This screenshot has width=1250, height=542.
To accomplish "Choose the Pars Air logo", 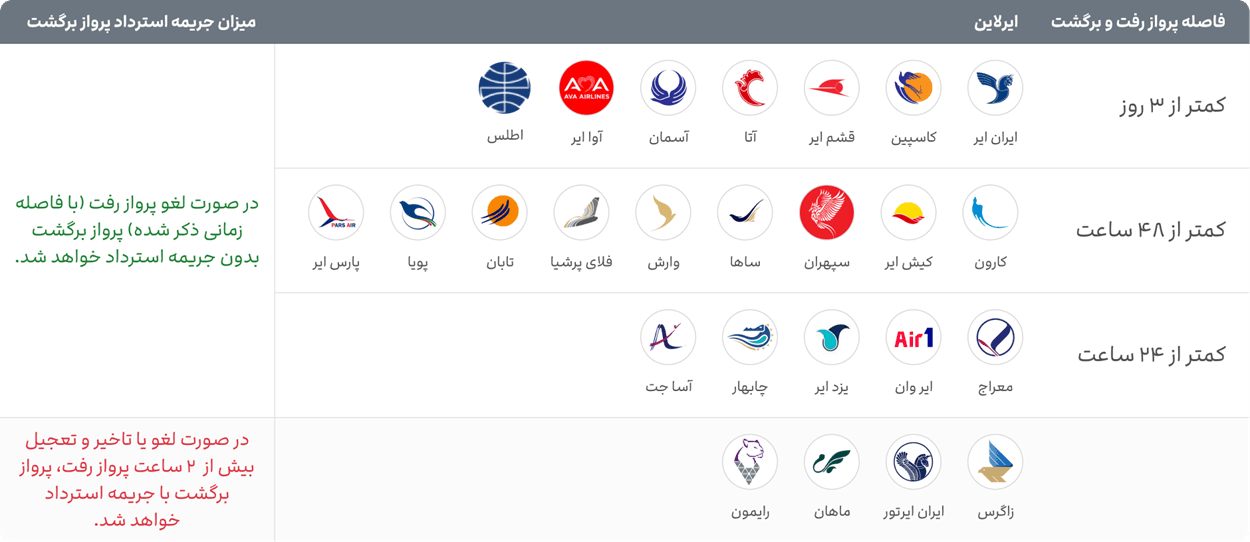I will click(336, 213).
